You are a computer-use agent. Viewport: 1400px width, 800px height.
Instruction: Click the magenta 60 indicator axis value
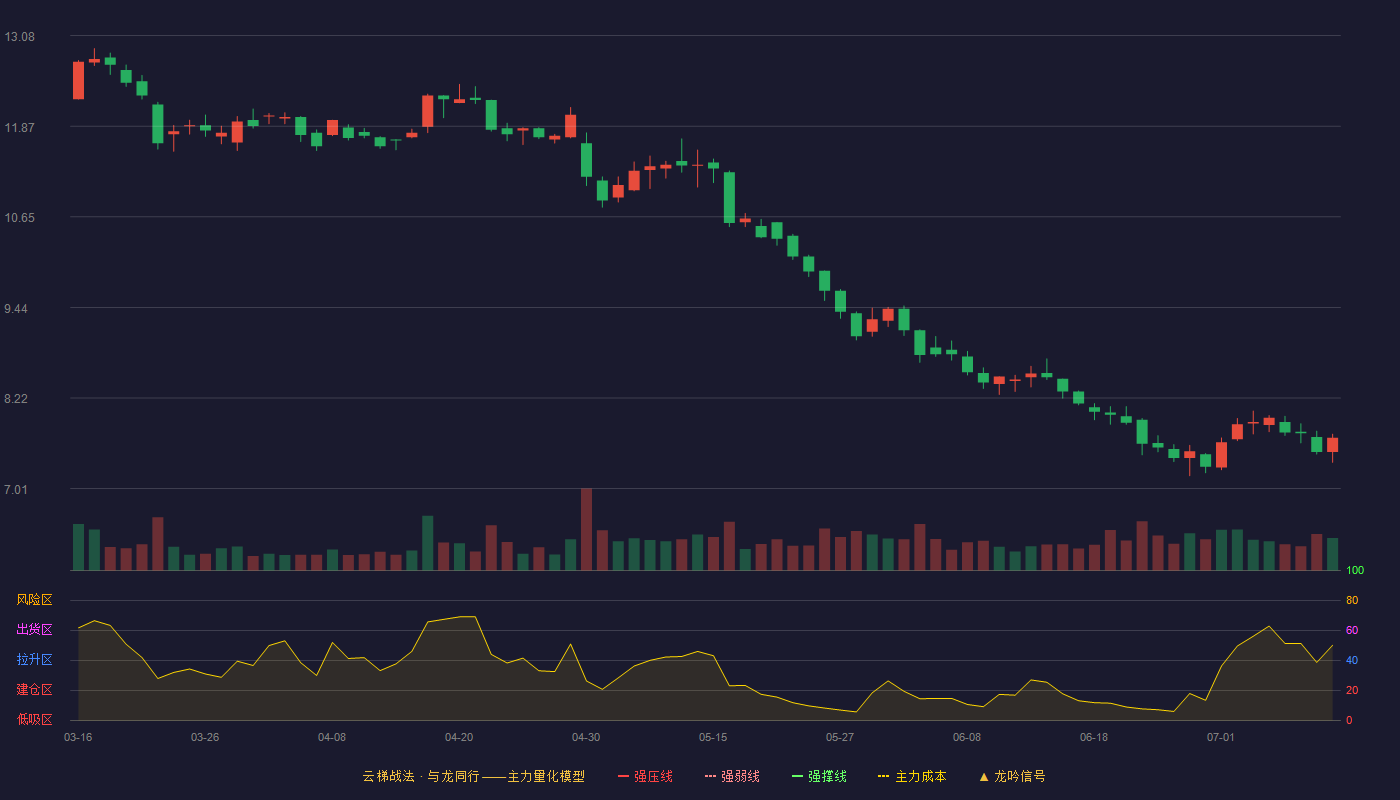[x=1352, y=630]
